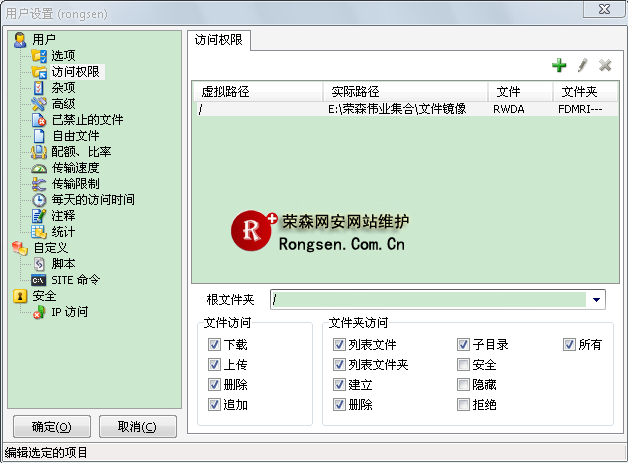This screenshot has width=628, height=463.
Task: Open 传输速度 settings item
Action: (80, 168)
